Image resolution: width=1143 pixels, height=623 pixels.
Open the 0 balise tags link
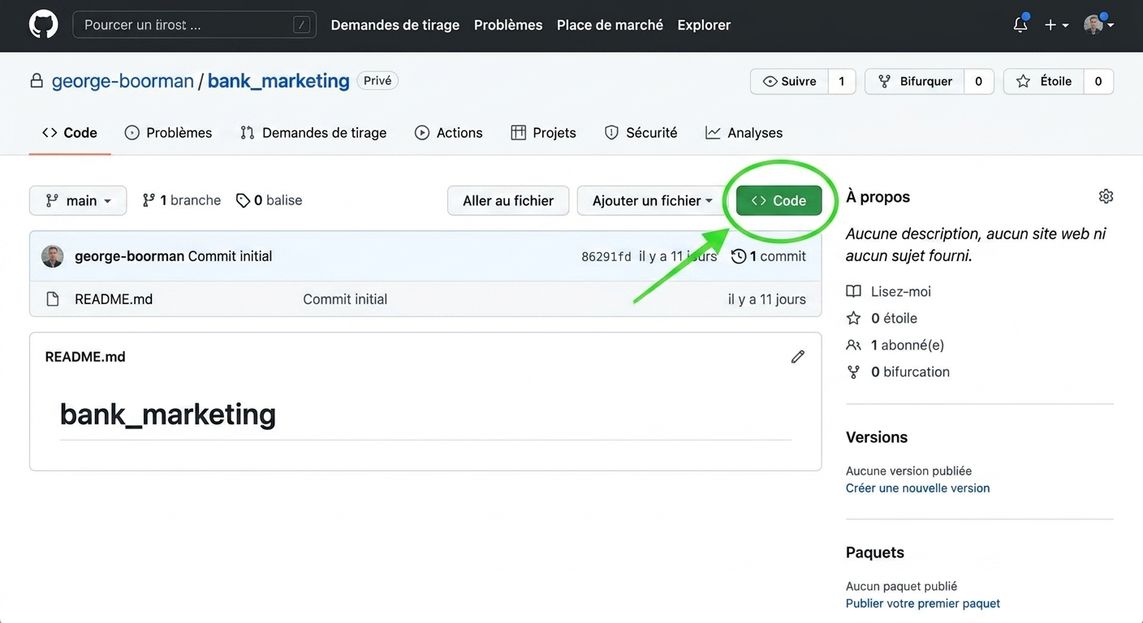point(269,200)
